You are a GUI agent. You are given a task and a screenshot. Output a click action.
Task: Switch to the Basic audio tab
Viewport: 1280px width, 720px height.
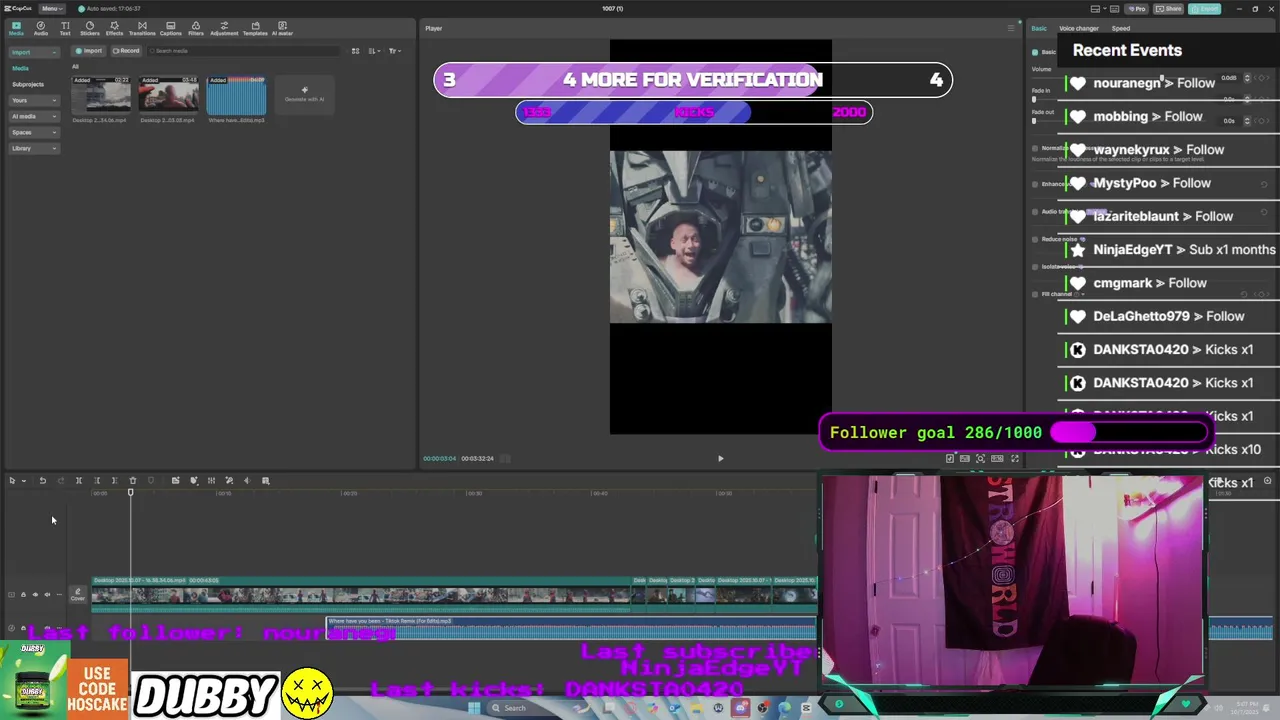pos(1039,28)
